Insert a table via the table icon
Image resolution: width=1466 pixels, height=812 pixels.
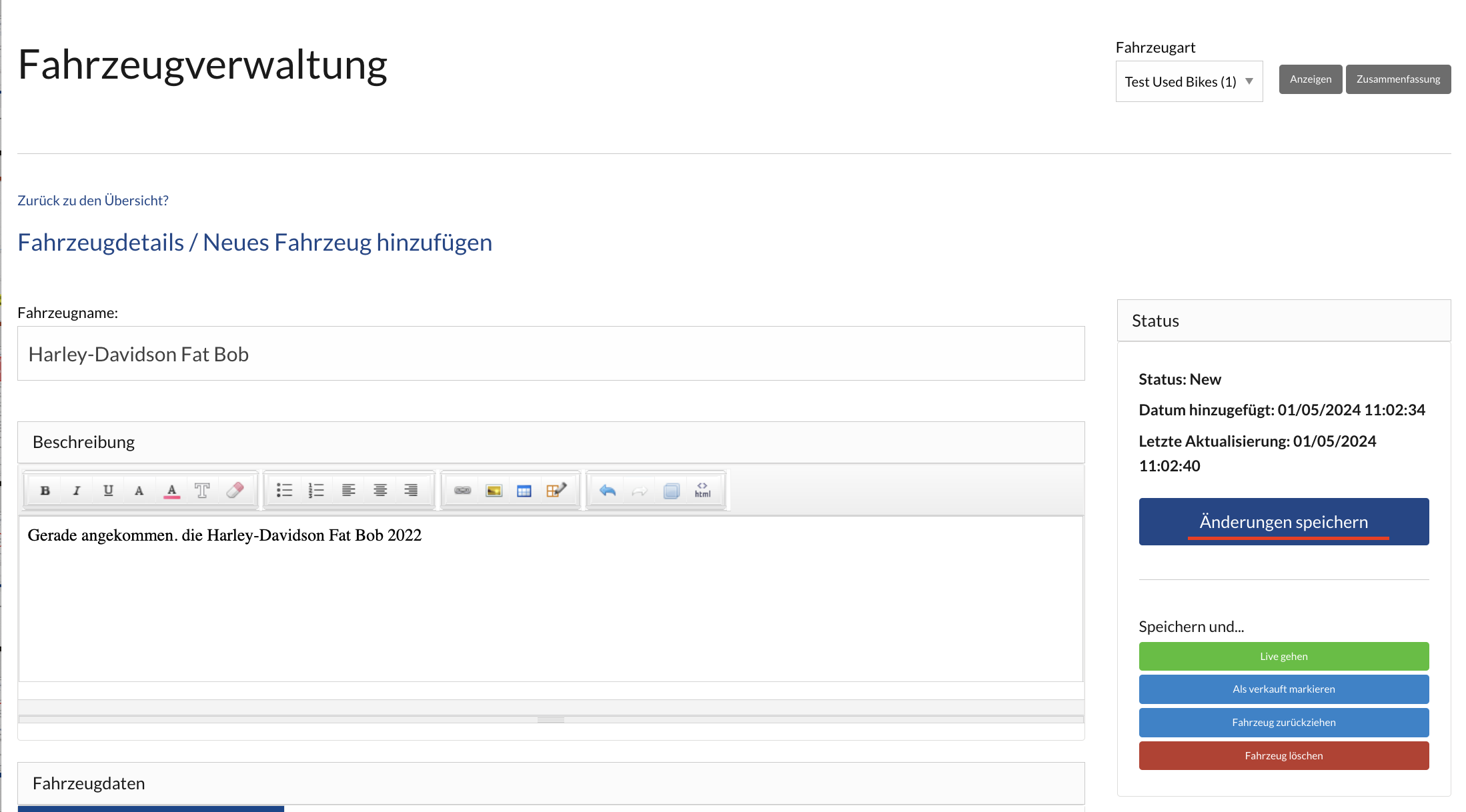click(524, 490)
